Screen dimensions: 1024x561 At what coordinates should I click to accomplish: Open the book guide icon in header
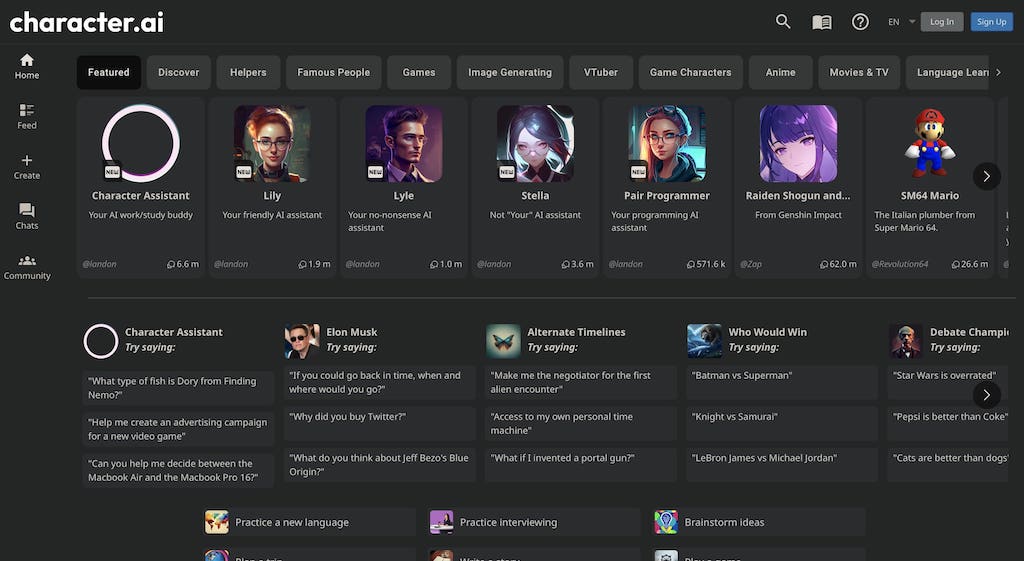point(821,22)
